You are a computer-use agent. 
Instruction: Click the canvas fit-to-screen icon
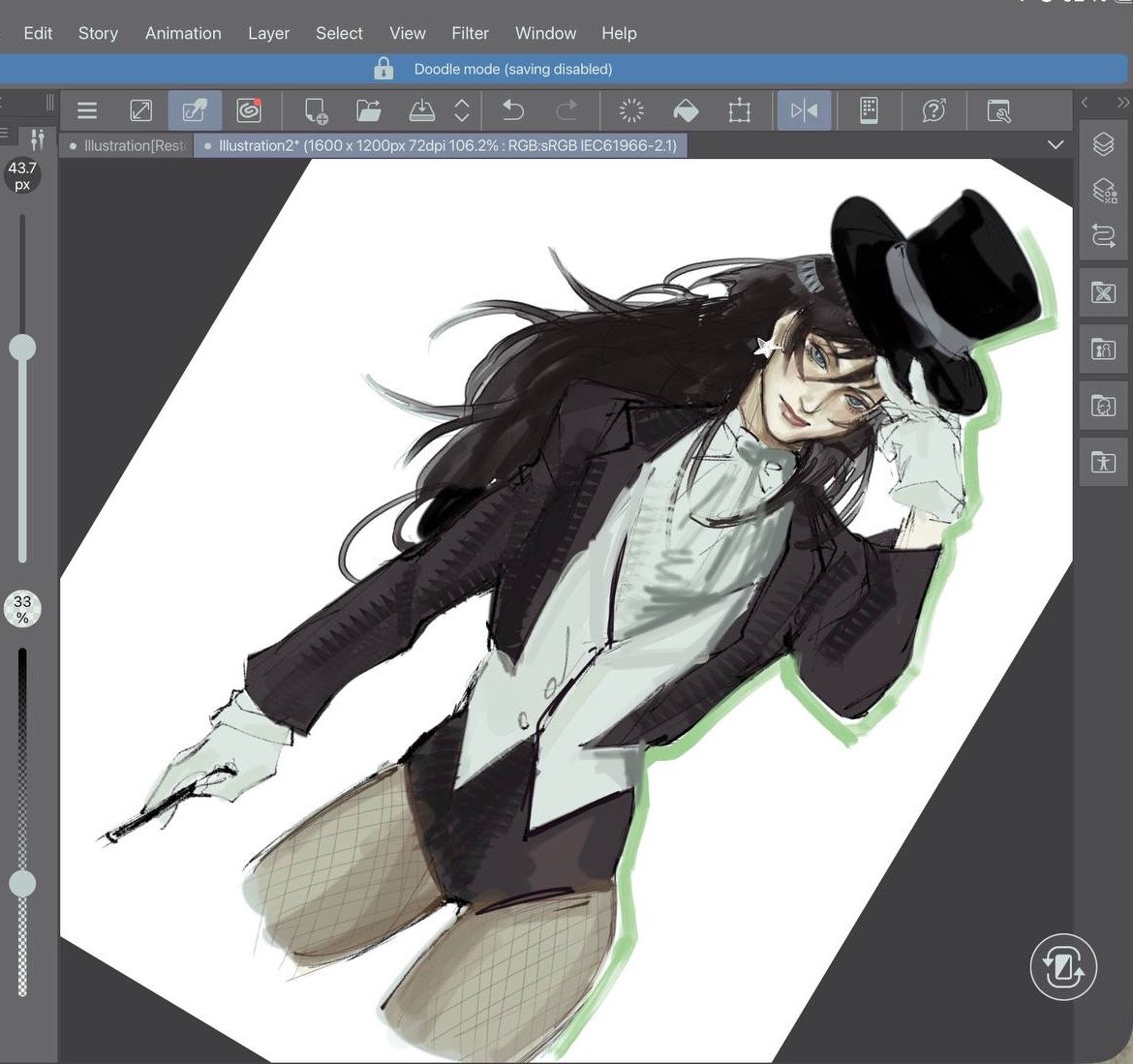tap(140, 110)
